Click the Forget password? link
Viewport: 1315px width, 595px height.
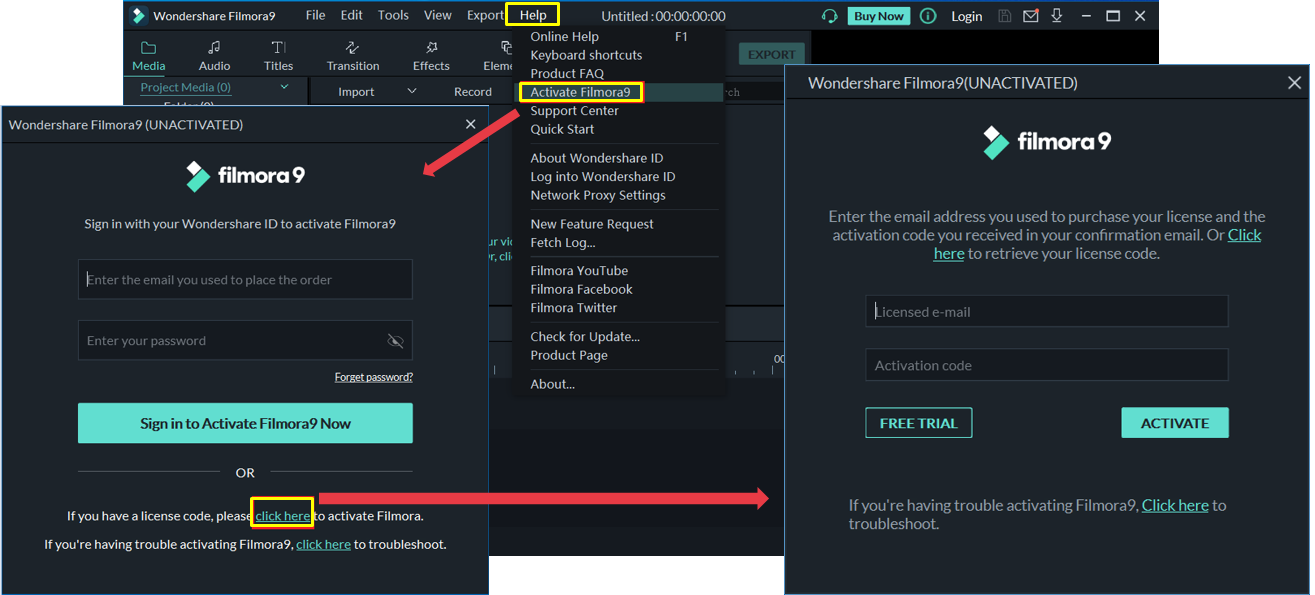pos(374,377)
